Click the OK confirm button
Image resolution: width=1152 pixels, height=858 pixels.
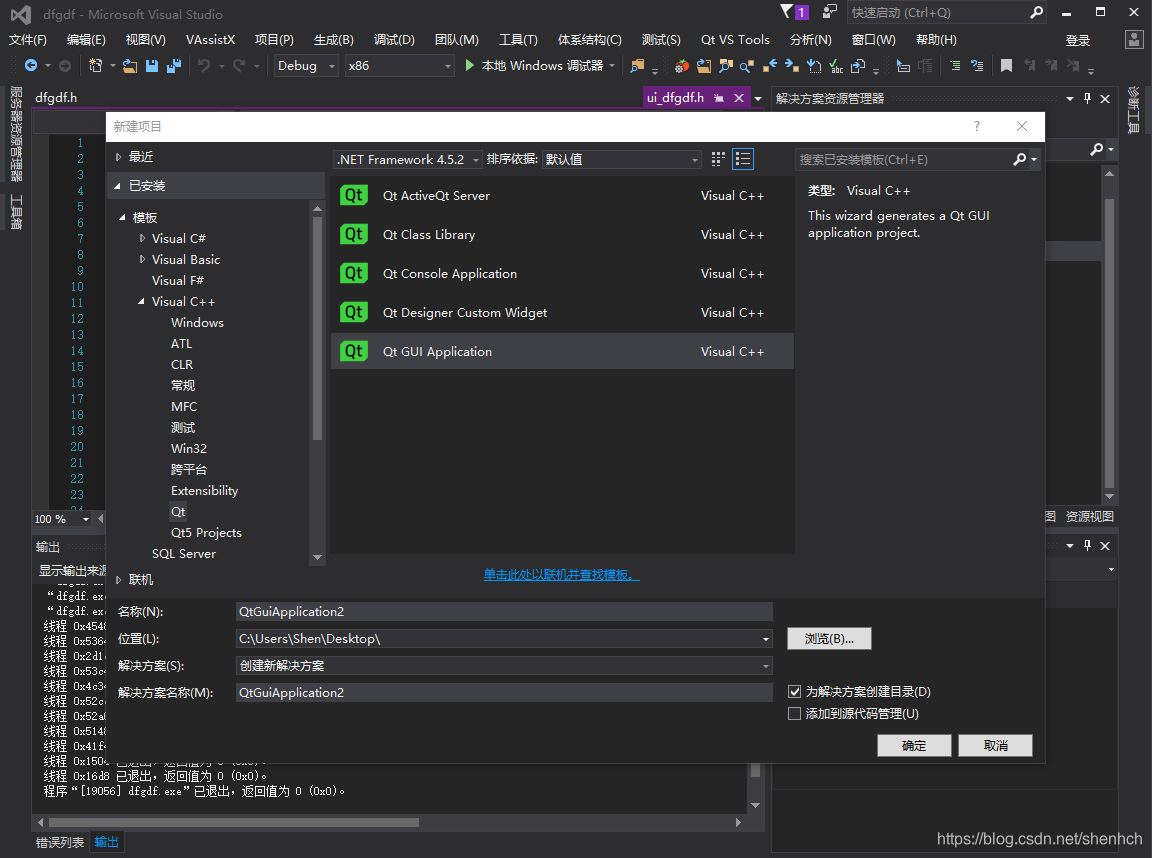tap(914, 746)
